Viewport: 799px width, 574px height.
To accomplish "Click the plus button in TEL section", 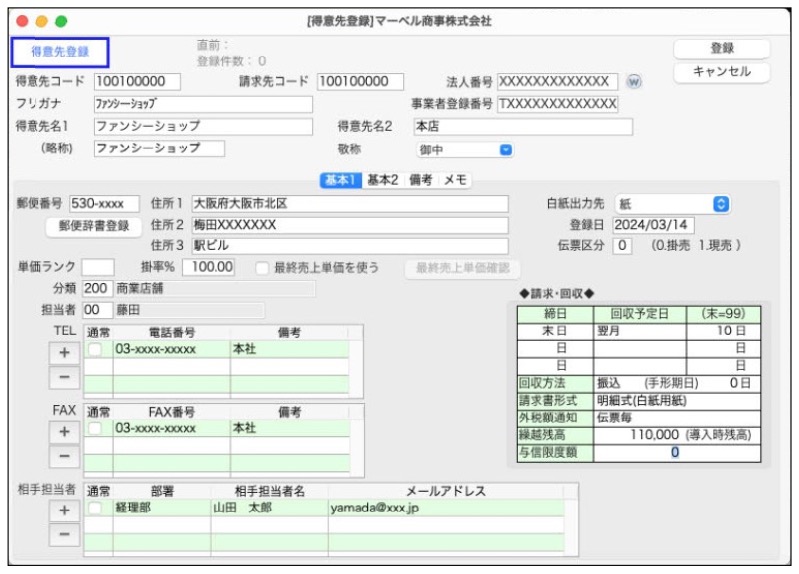I will coord(64,353).
